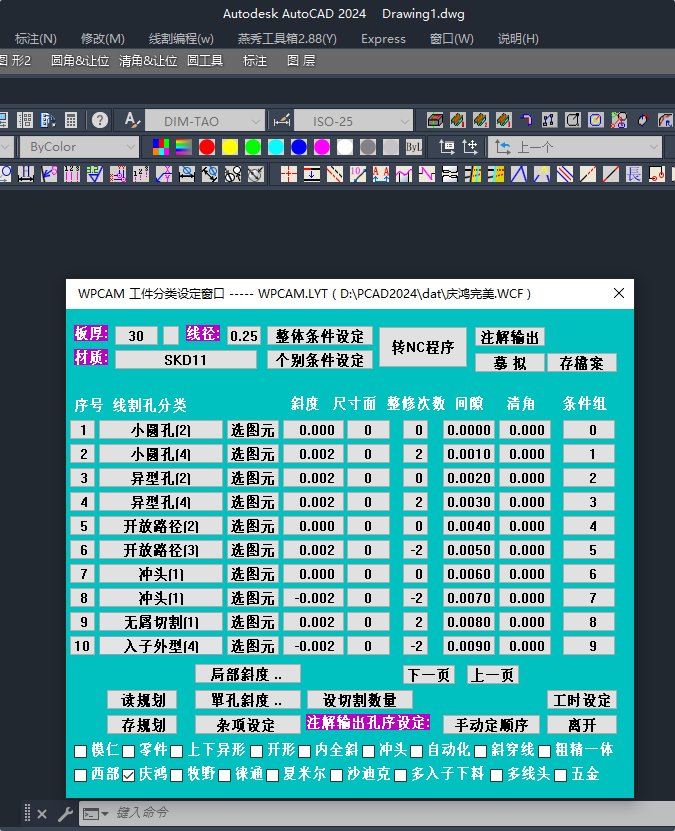Uncheck the 庆鸿 checkbox
Screen dimensions: 675x831
click(x=128, y=775)
